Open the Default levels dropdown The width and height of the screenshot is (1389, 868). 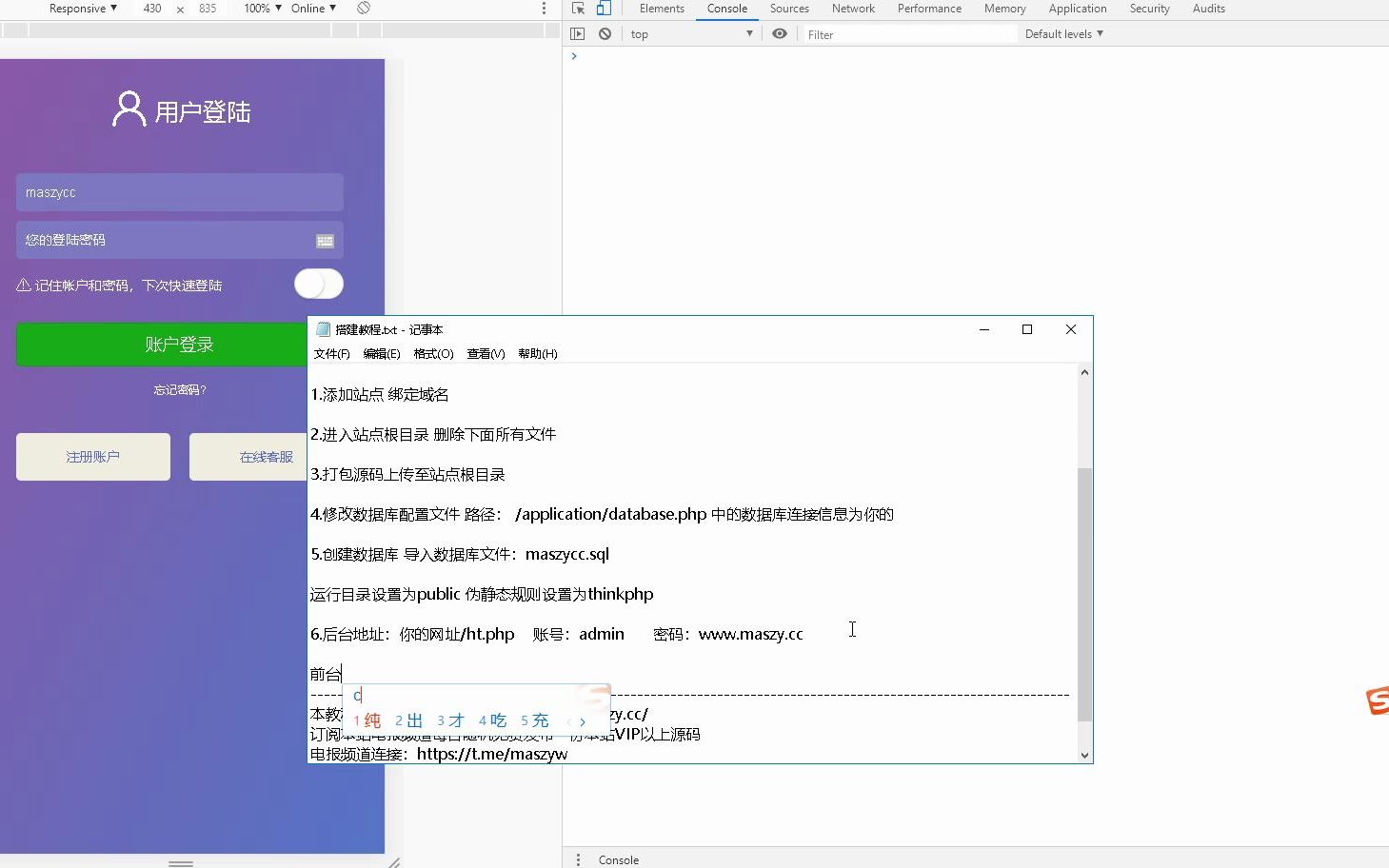click(x=1064, y=34)
